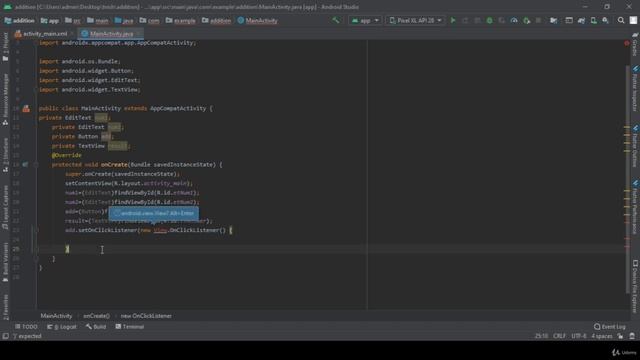This screenshot has width=640, height=360.
Task: Open the Resource Manager sidebar tab
Action: [x=5, y=99]
